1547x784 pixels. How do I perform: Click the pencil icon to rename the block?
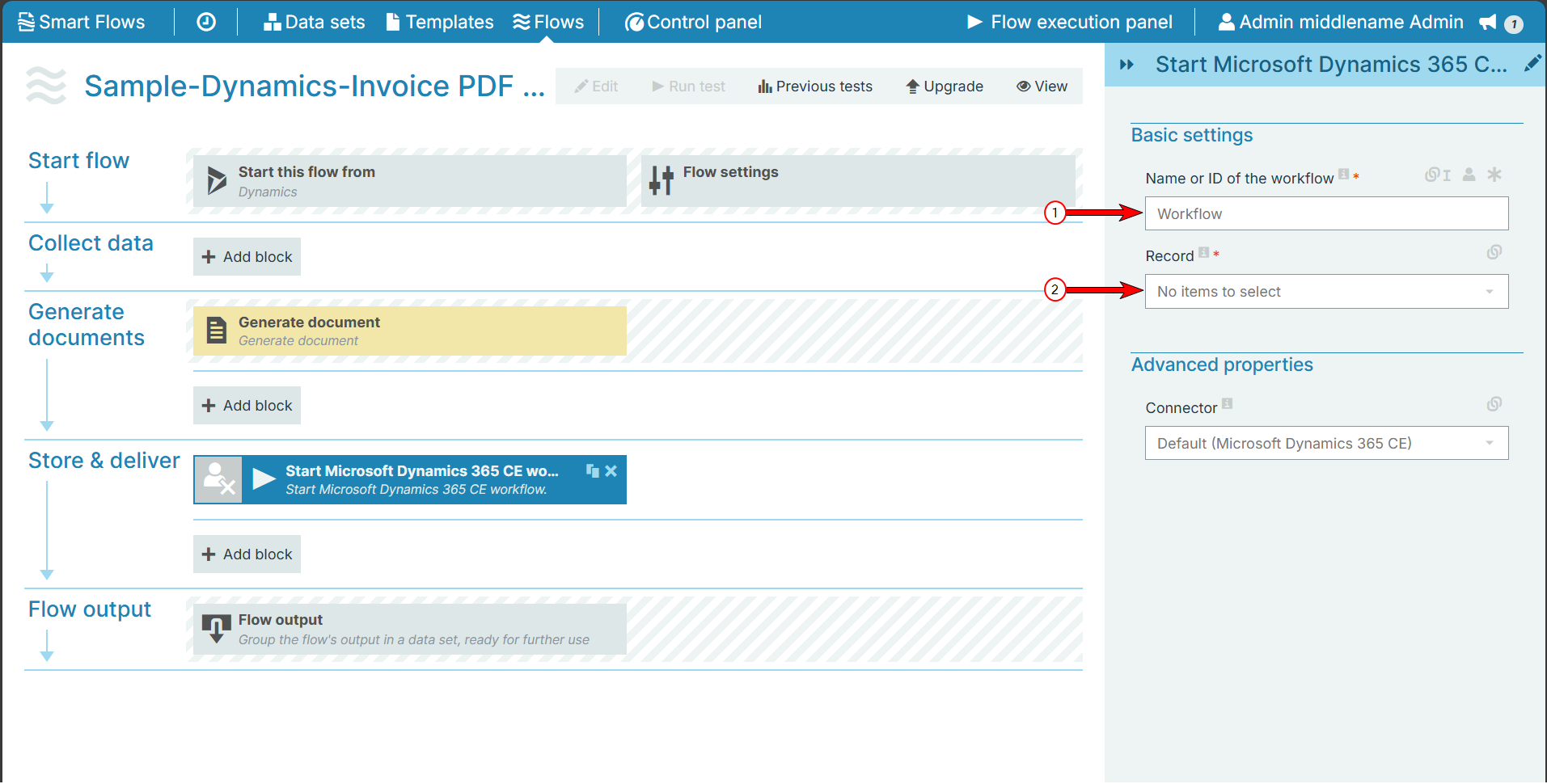tap(1532, 64)
